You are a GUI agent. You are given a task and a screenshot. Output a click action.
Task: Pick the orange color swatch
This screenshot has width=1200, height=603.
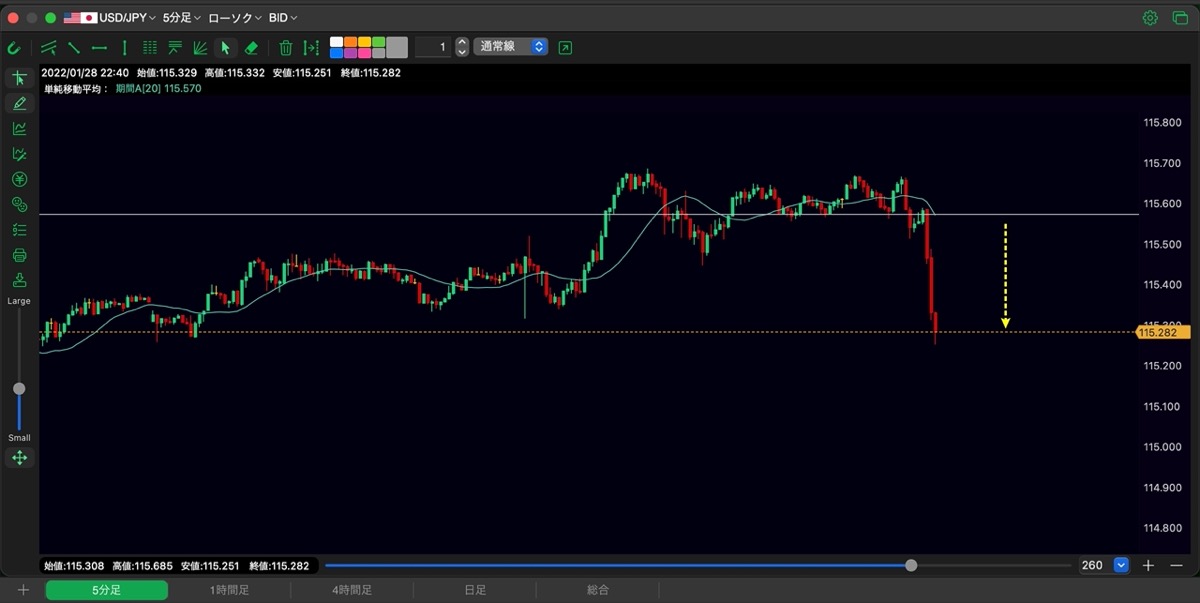(x=351, y=42)
